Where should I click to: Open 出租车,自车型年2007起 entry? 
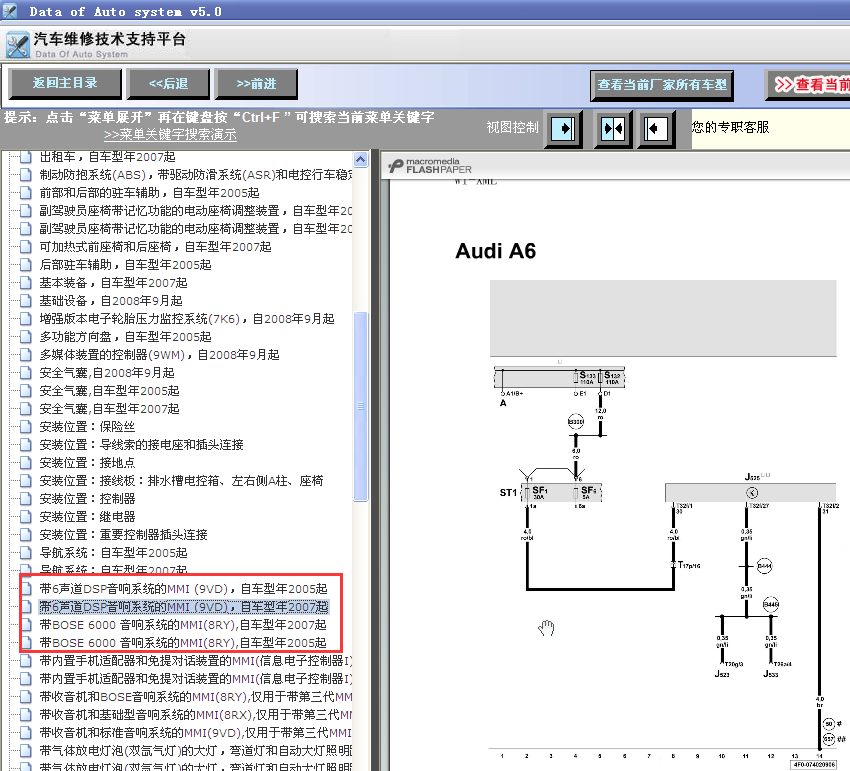pos(107,157)
